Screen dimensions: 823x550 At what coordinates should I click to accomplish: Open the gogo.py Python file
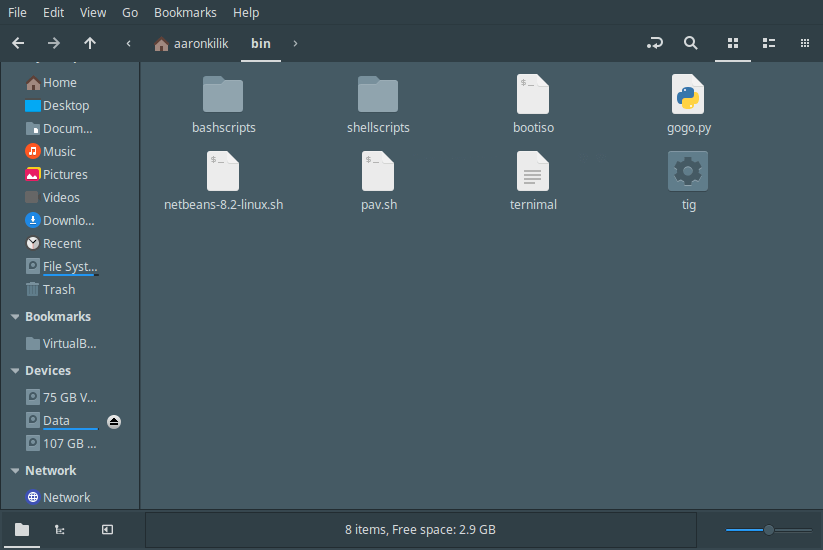point(688,95)
